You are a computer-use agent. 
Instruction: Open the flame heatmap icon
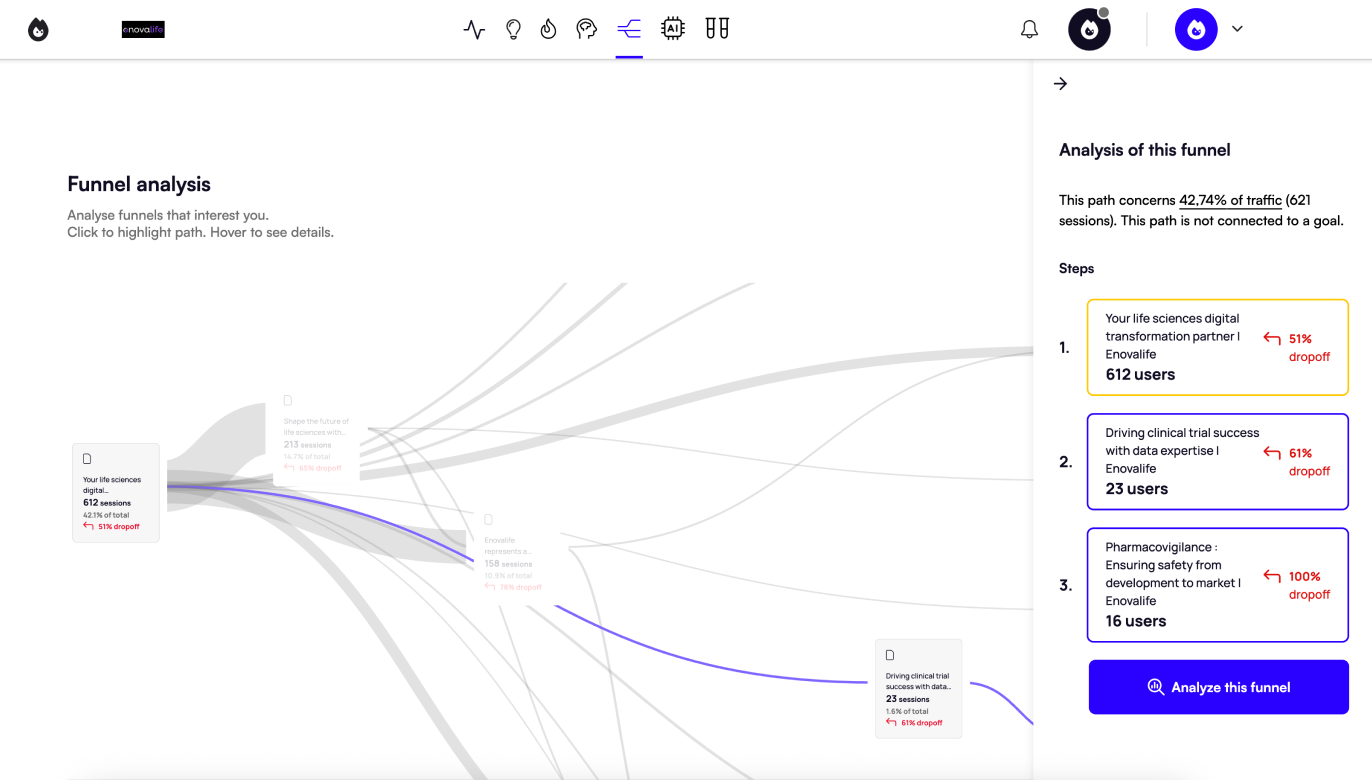548,29
